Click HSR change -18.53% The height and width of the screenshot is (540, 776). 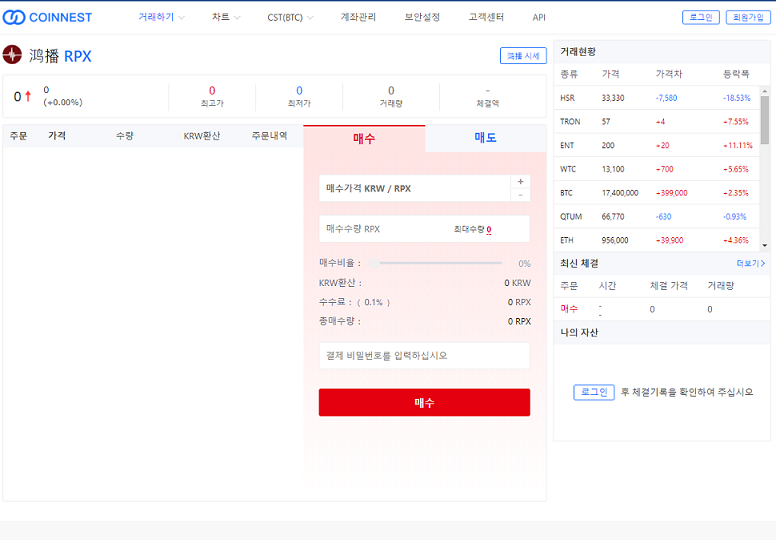tap(737, 98)
